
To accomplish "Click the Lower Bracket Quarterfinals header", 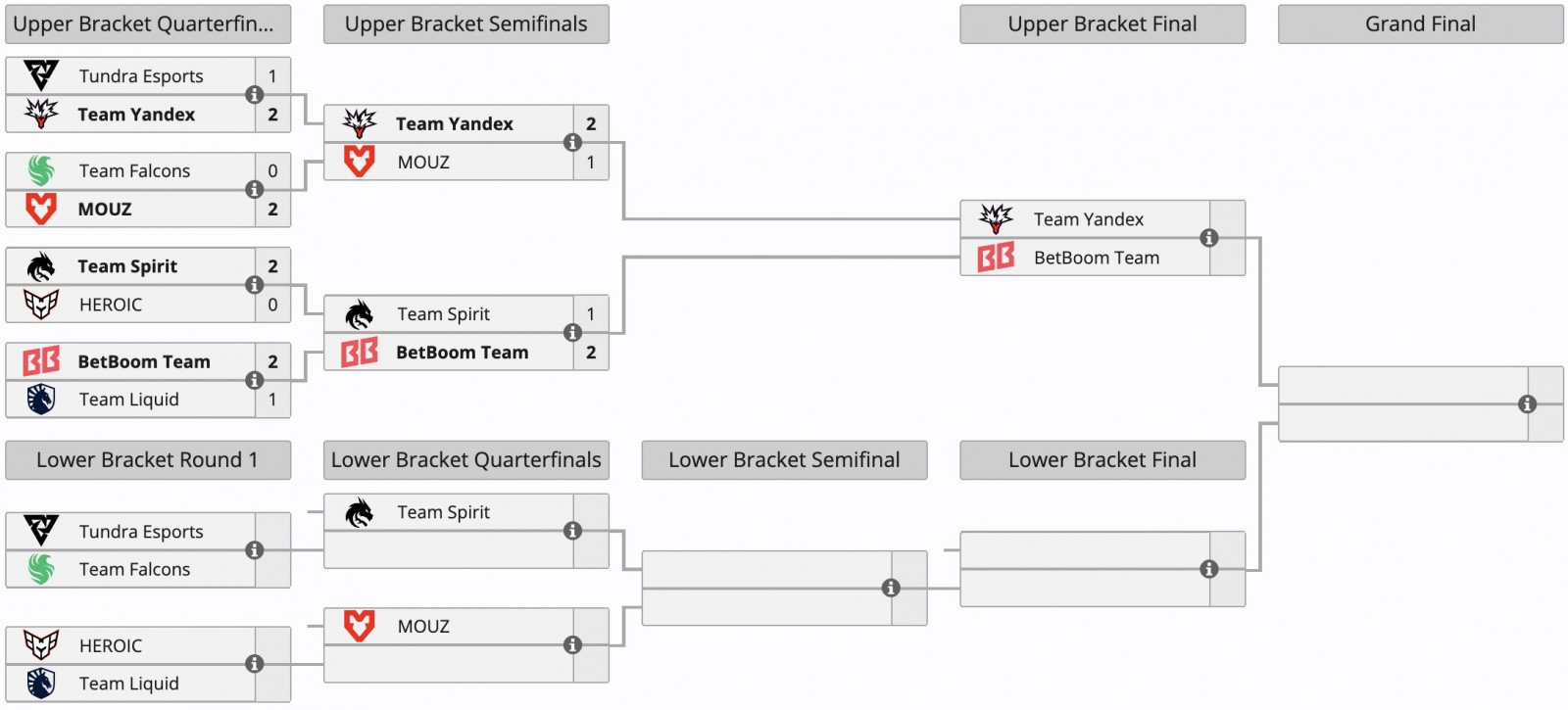I will 465,460.
